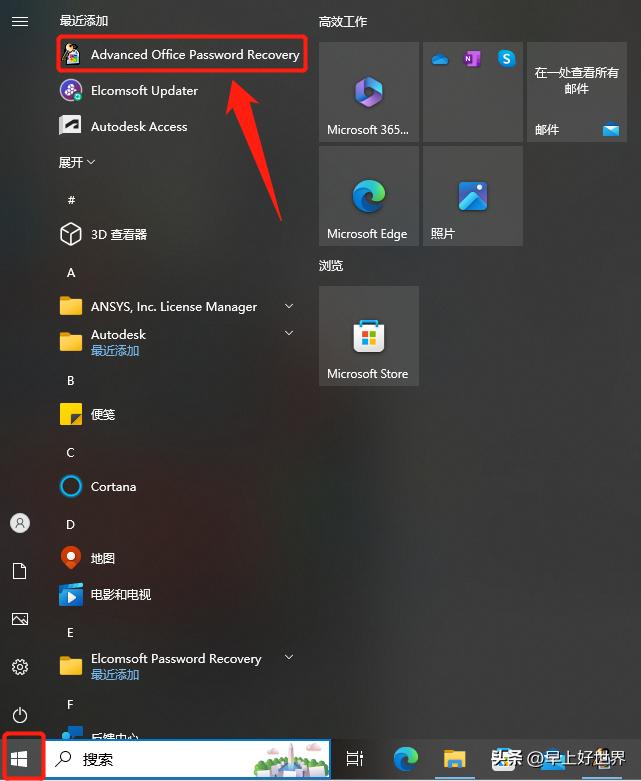This screenshot has height=781, width=641.
Task: Click the letter A section header
Action: point(71,272)
